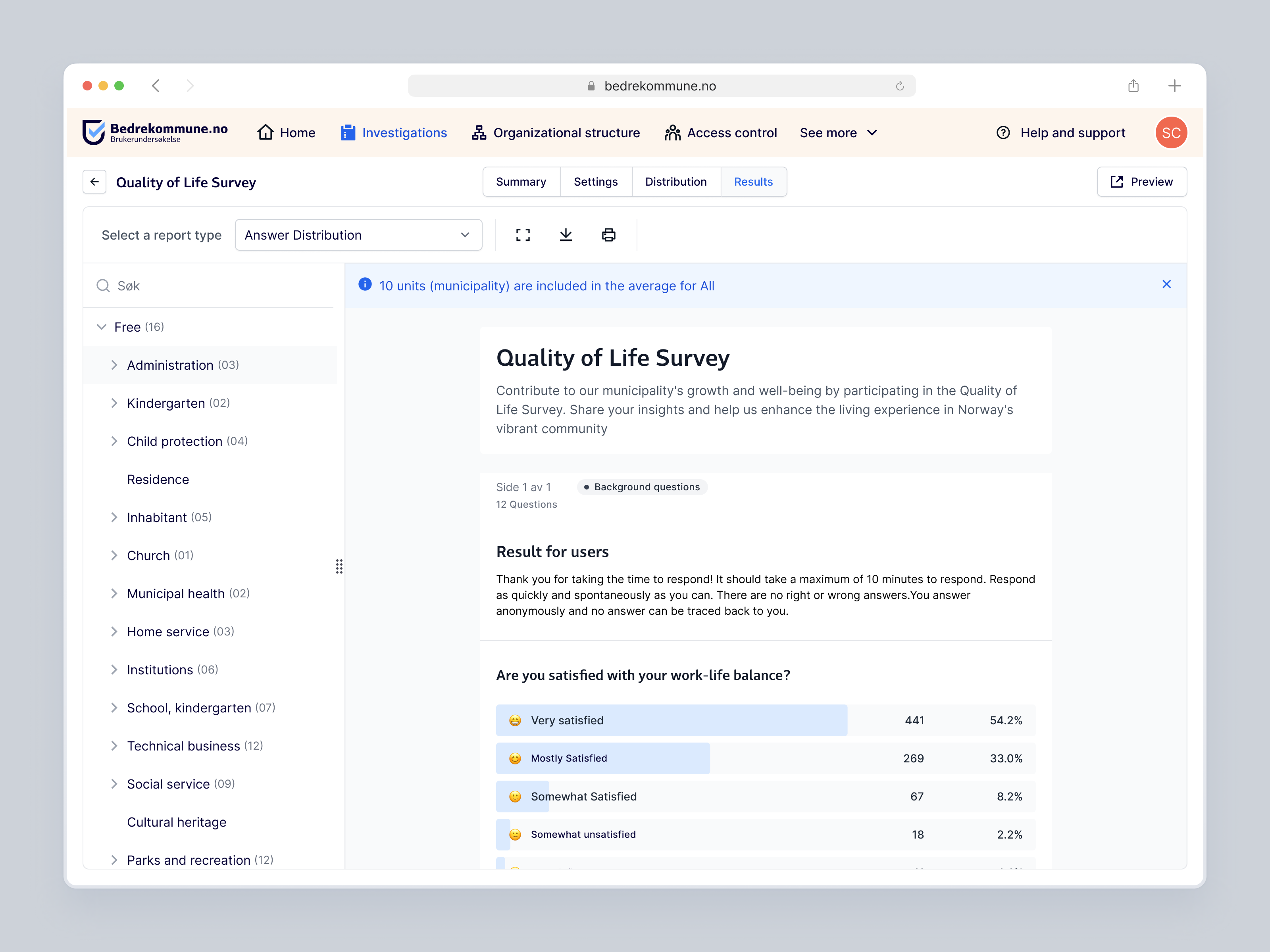Open Access control via its people icon

point(672,132)
